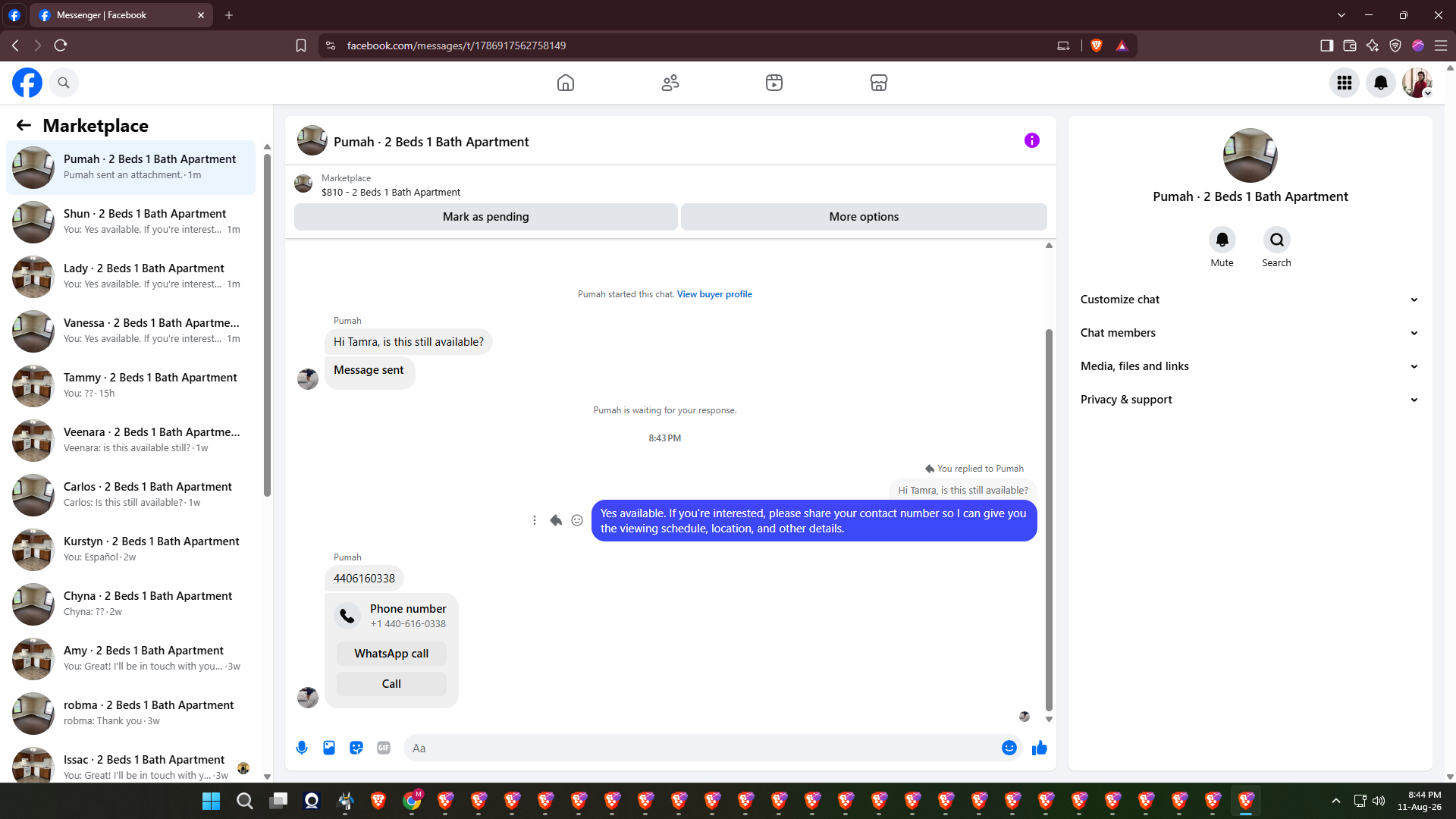The image size is (1456, 819).
Task: Open the emoji picker in message box
Action: [x=1009, y=748]
